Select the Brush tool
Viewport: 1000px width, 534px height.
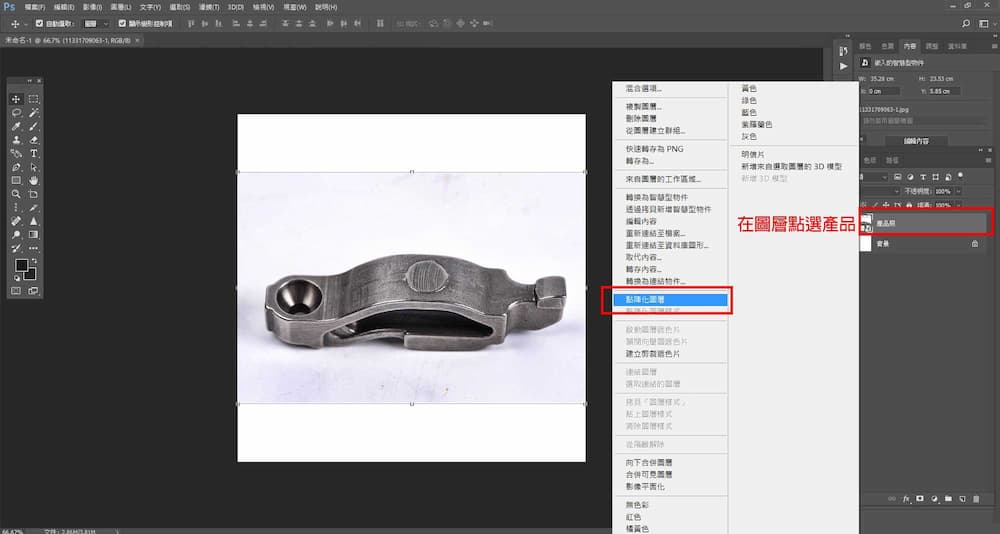[33, 126]
